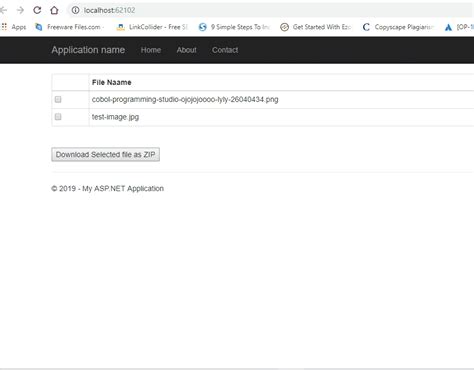
Task: Check the cobol-programming-studio png file checkbox
Action: (x=58, y=99)
